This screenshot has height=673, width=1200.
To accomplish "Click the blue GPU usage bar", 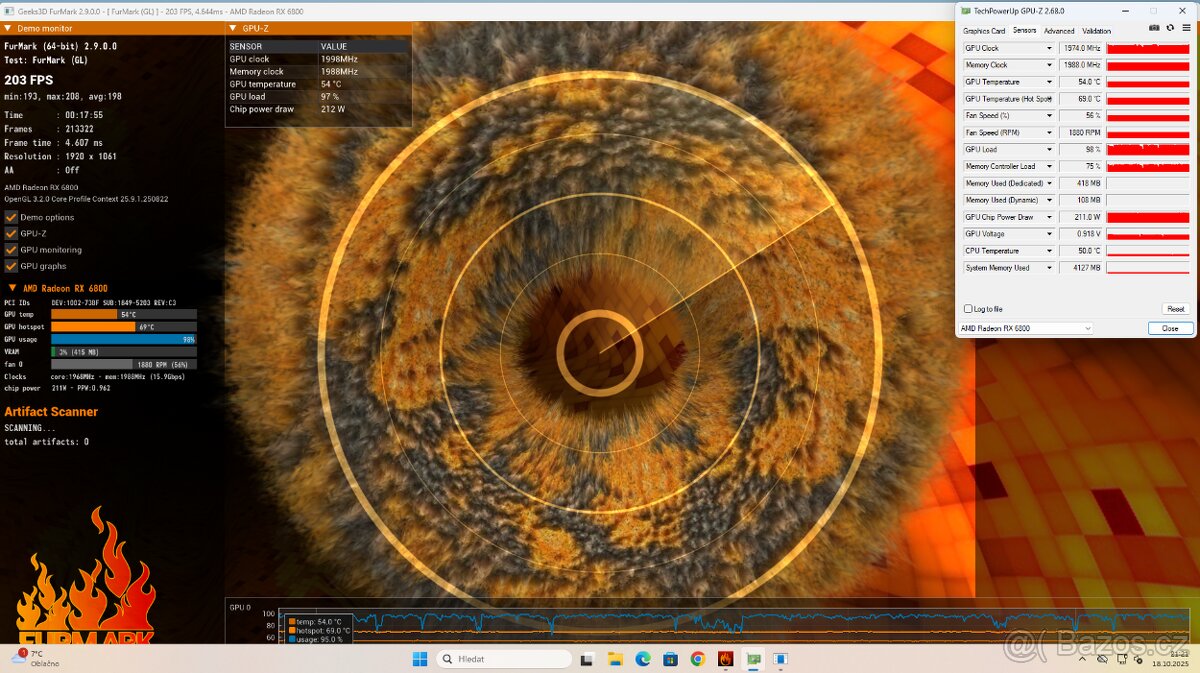I will click(124, 339).
